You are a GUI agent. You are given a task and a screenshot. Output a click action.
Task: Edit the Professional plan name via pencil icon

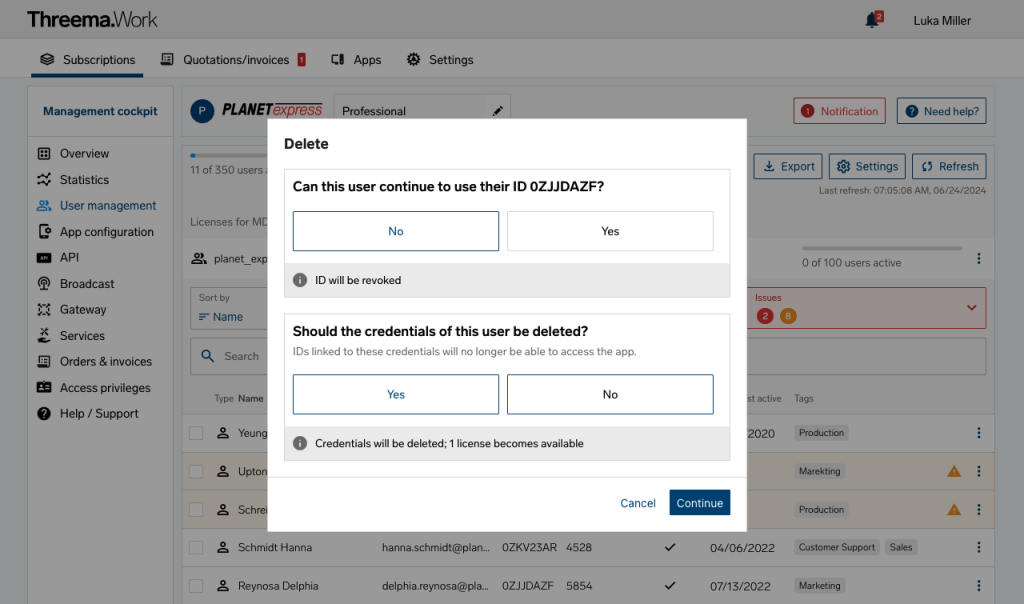point(498,111)
